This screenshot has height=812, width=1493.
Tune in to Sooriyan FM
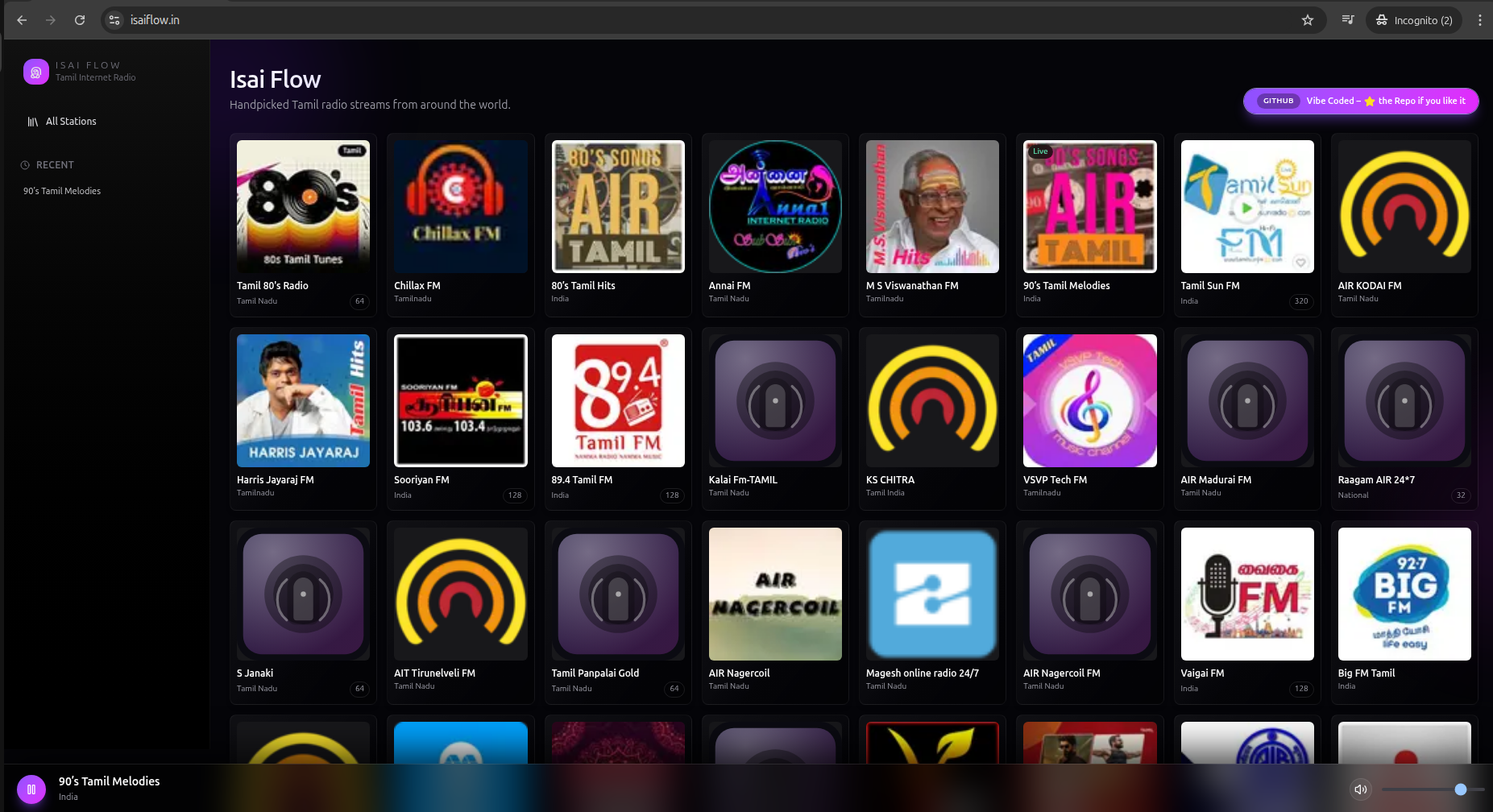coord(461,419)
